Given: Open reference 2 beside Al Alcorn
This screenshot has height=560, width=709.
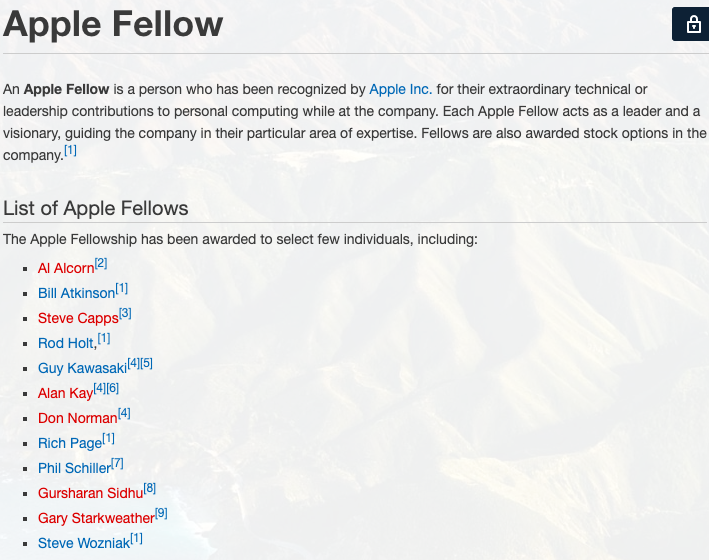Looking at the screenshot, I should [x=101, y=264].
